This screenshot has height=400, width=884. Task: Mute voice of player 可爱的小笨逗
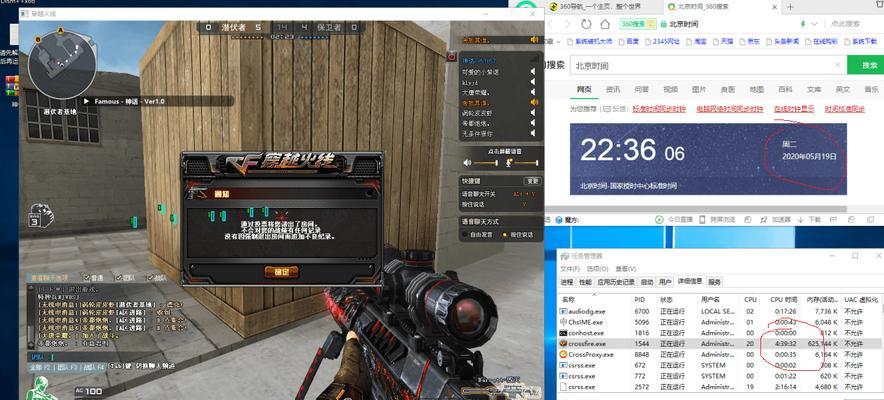(532, 72)
